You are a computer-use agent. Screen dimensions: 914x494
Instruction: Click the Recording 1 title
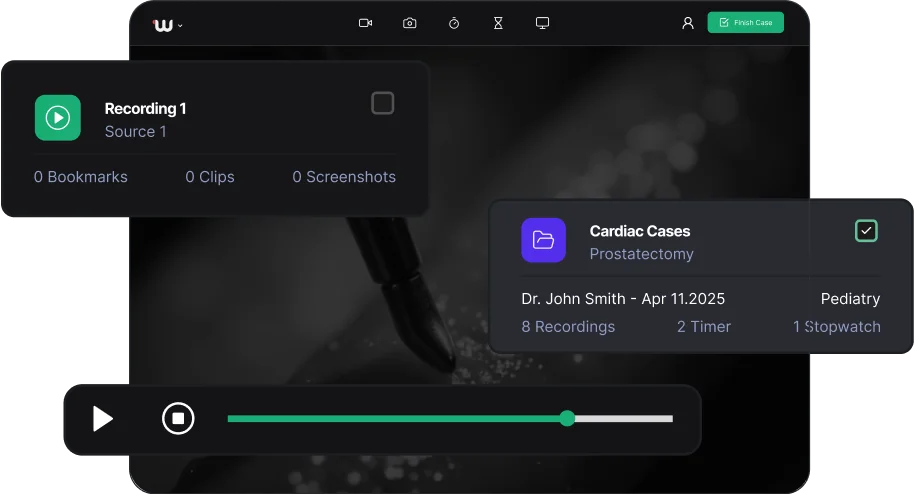(145, 108)
